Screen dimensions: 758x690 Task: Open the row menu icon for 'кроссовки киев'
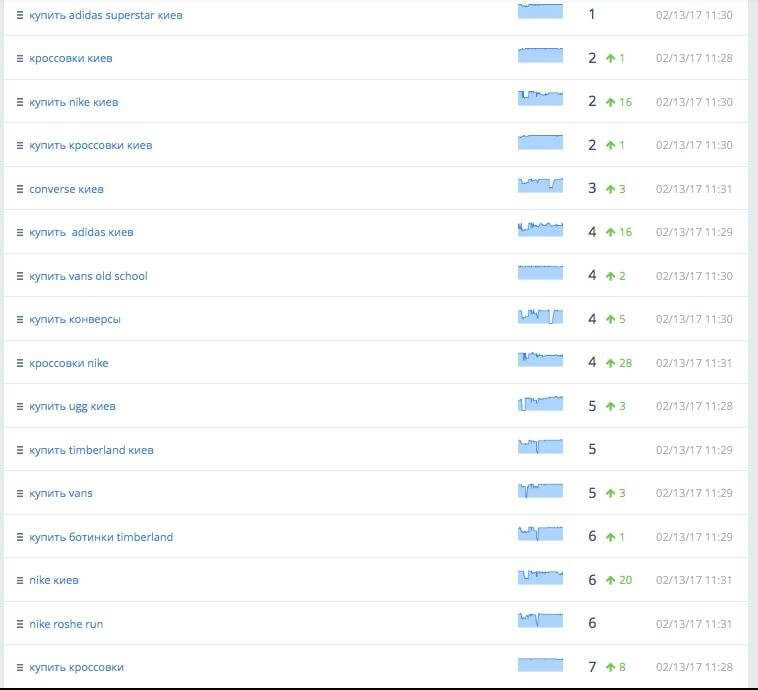pos(20,59)
